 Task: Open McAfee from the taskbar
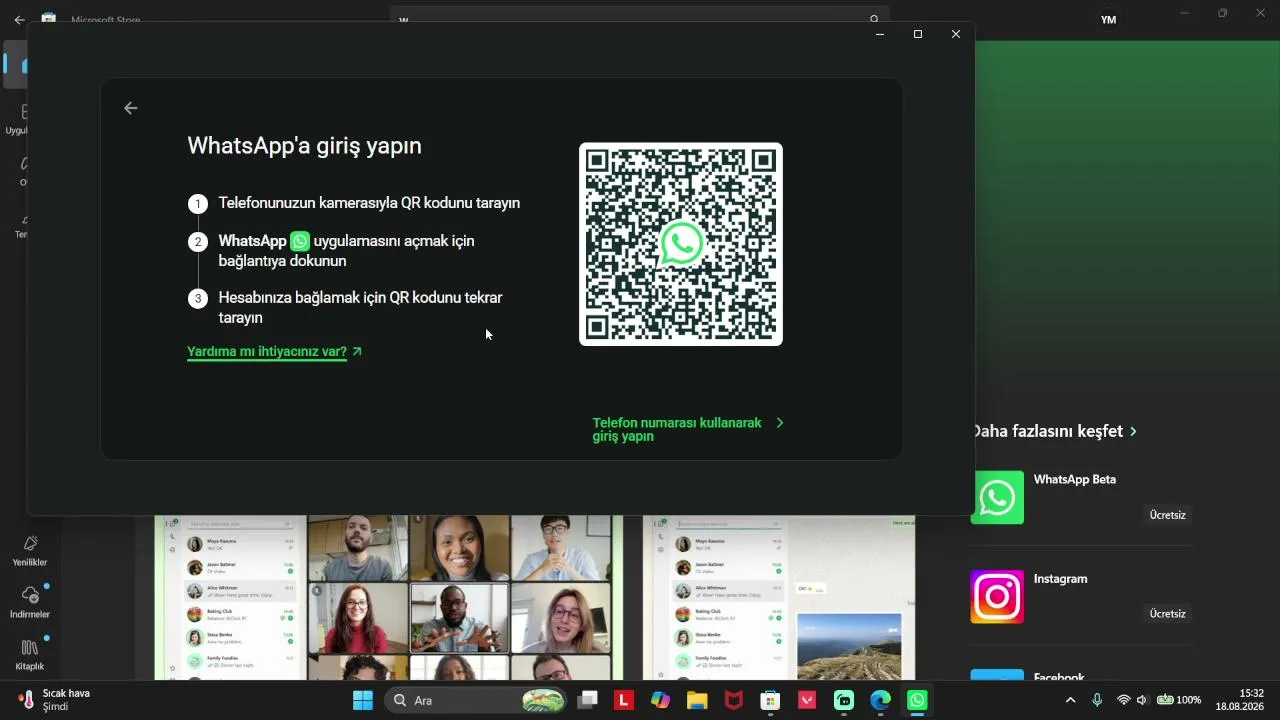[734, 700]
